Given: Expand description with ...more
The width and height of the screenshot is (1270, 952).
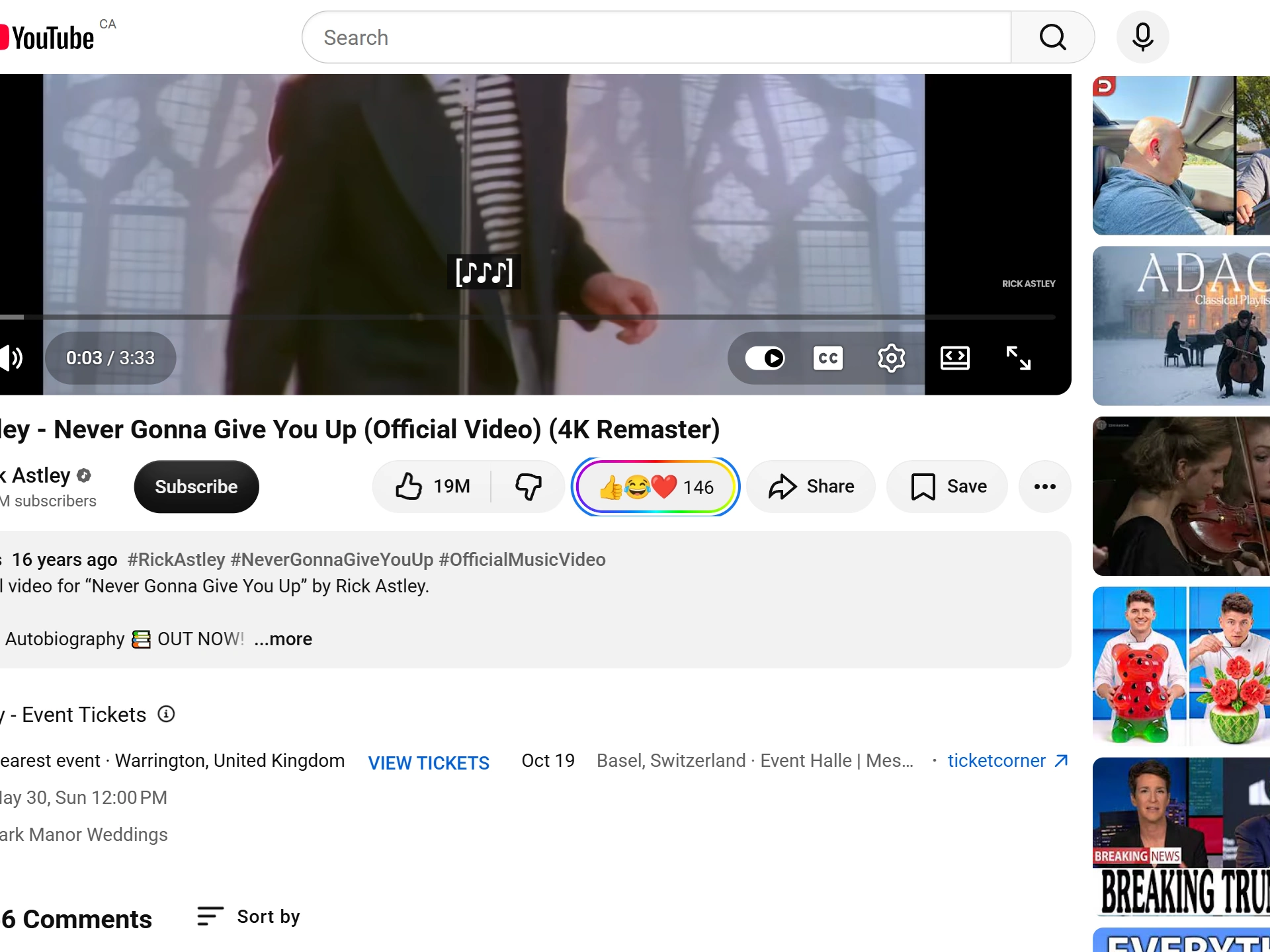Looking at the screenshot, I should tap(283, 639).
